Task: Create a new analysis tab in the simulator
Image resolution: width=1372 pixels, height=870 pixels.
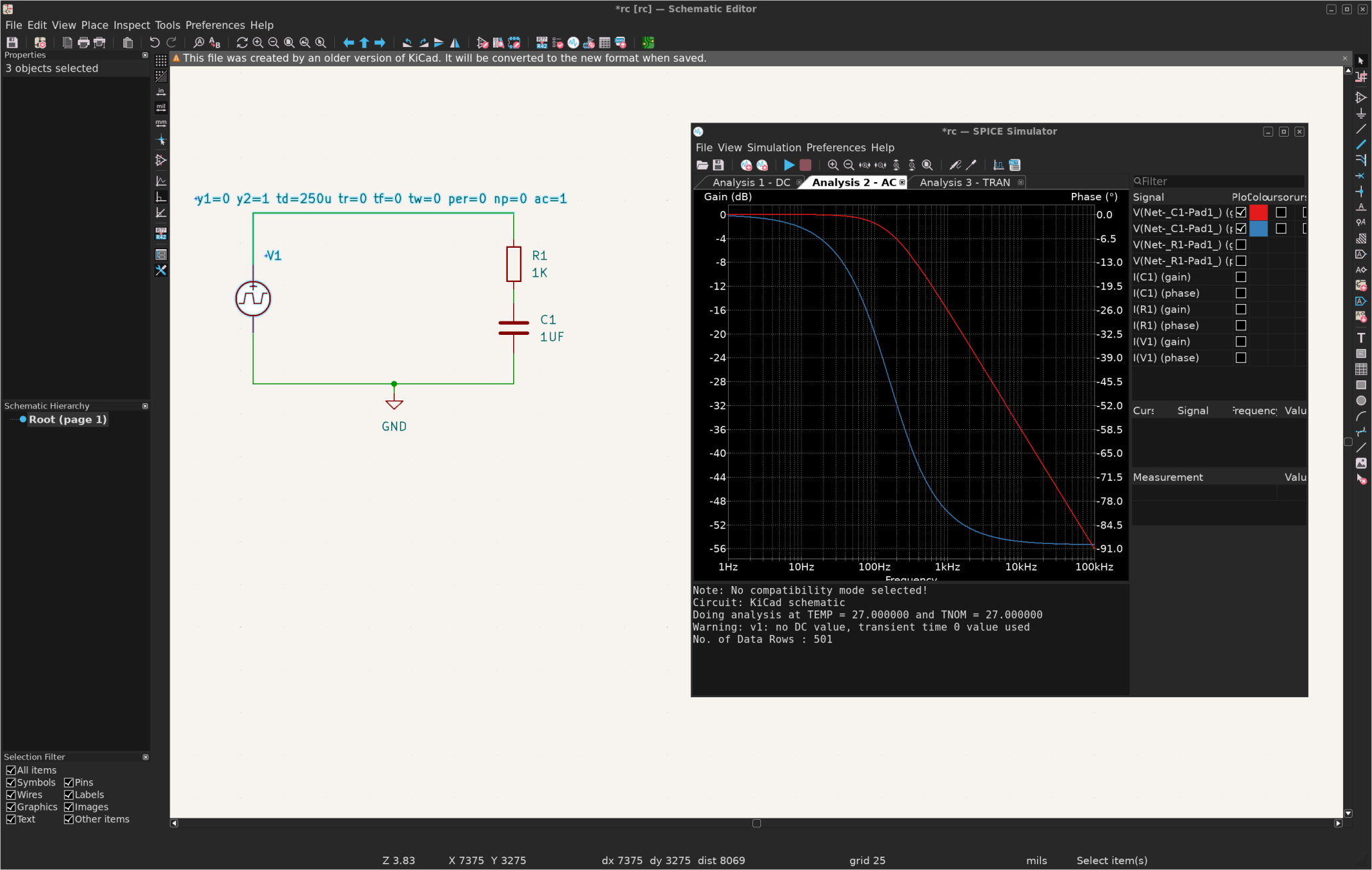Action: click(x=746, y=165)
